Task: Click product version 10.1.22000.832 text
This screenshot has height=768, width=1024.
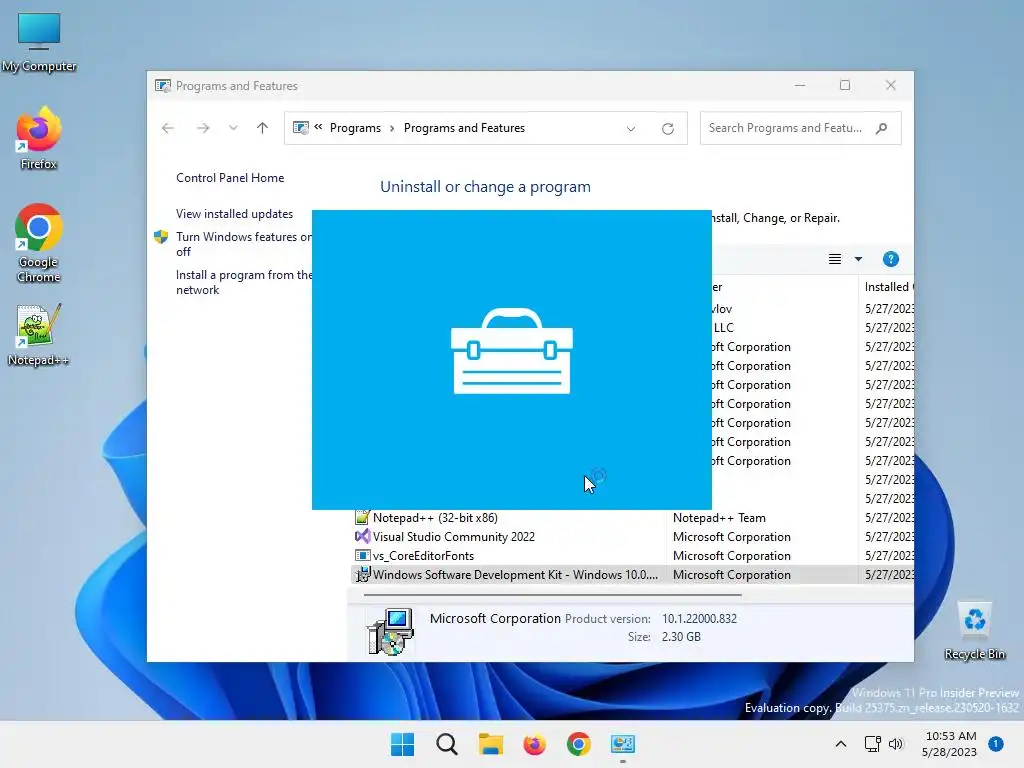Action: click(x=699, y=618)
